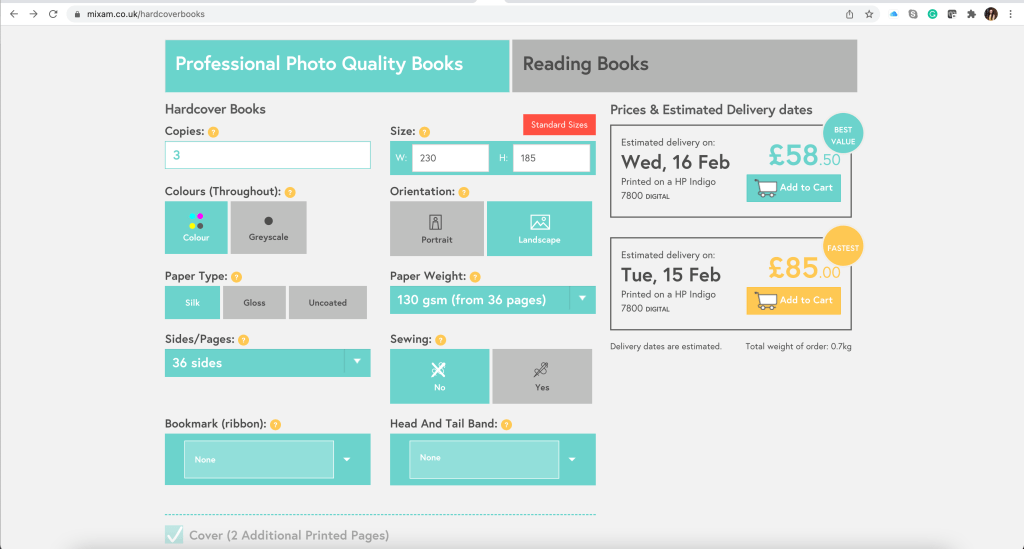
Task: Click the red Standard Sizes button
Action: coord(559,125)
